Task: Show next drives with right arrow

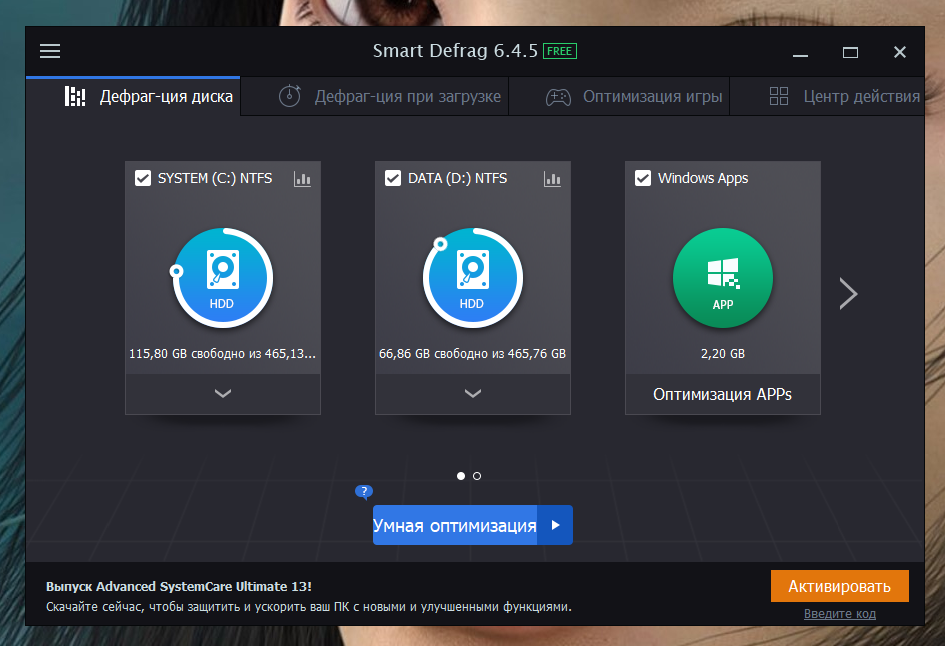Action: [848, 293]
